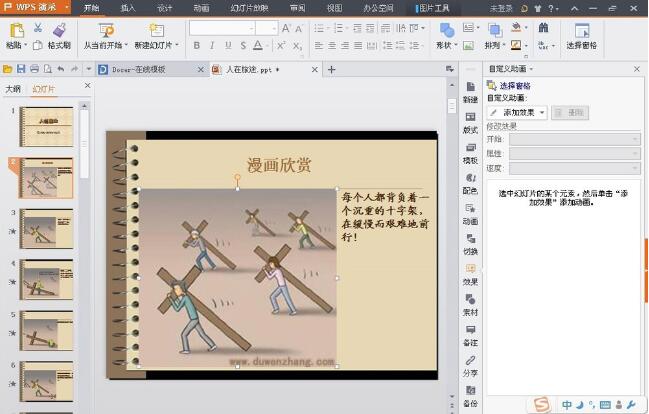Open the 图片工具 (Picture Tools) tab

pyautogui.click(x=433, y=8)
